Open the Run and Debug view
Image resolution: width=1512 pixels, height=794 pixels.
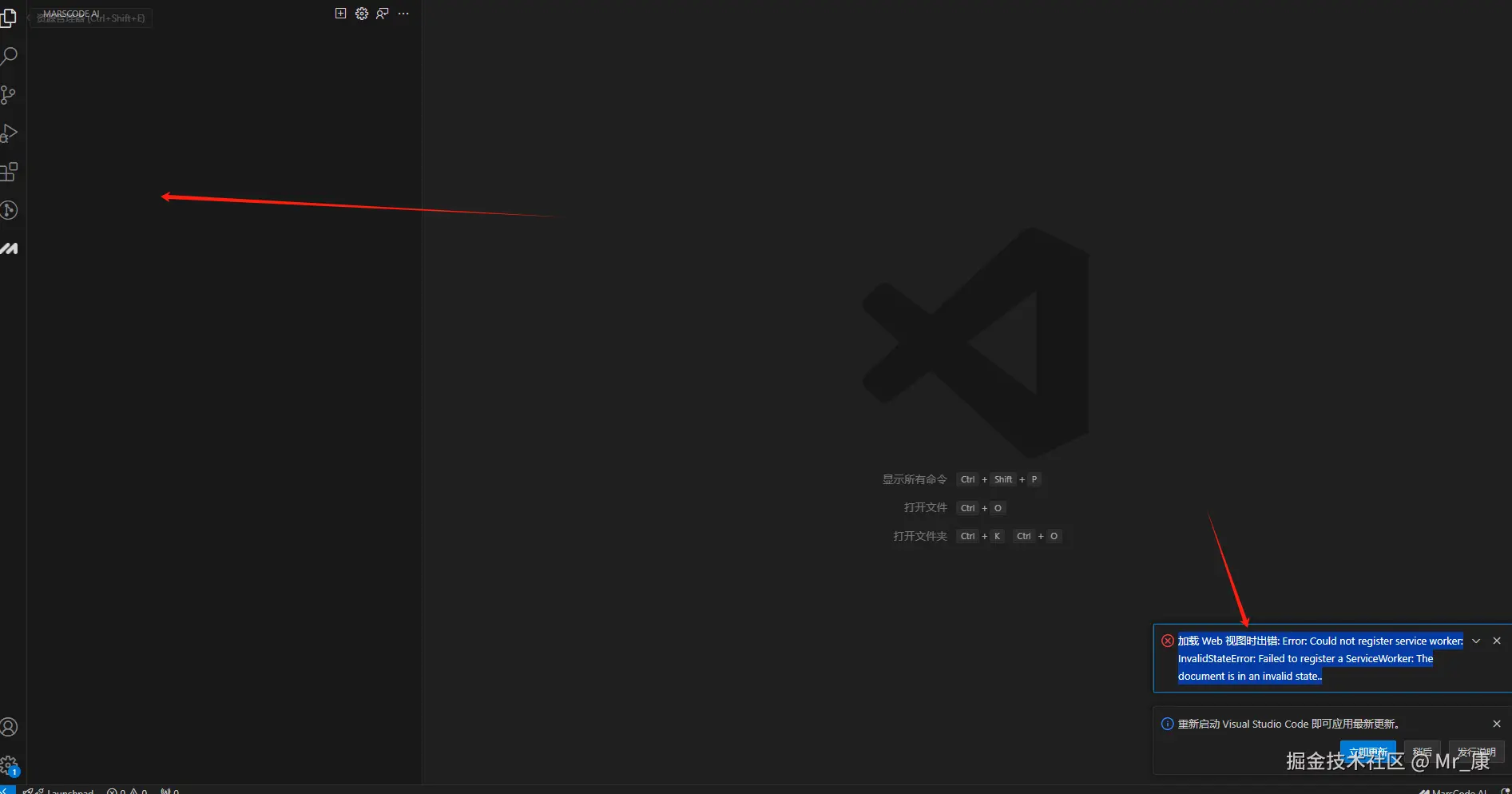pyautogui.click(x=9, y=133)
